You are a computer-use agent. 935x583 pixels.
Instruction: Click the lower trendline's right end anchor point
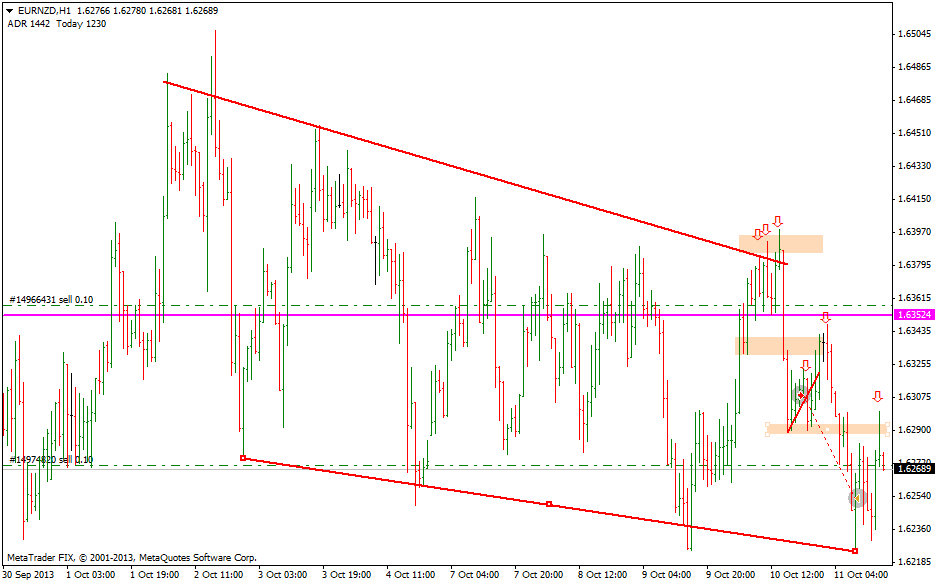tap(855, 551)
